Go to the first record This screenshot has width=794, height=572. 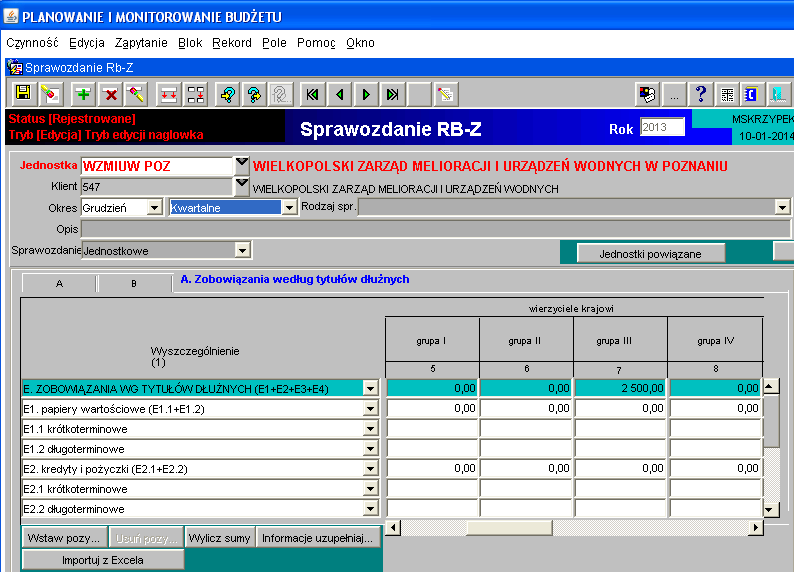pyautogui.click(x=313, y=94)
